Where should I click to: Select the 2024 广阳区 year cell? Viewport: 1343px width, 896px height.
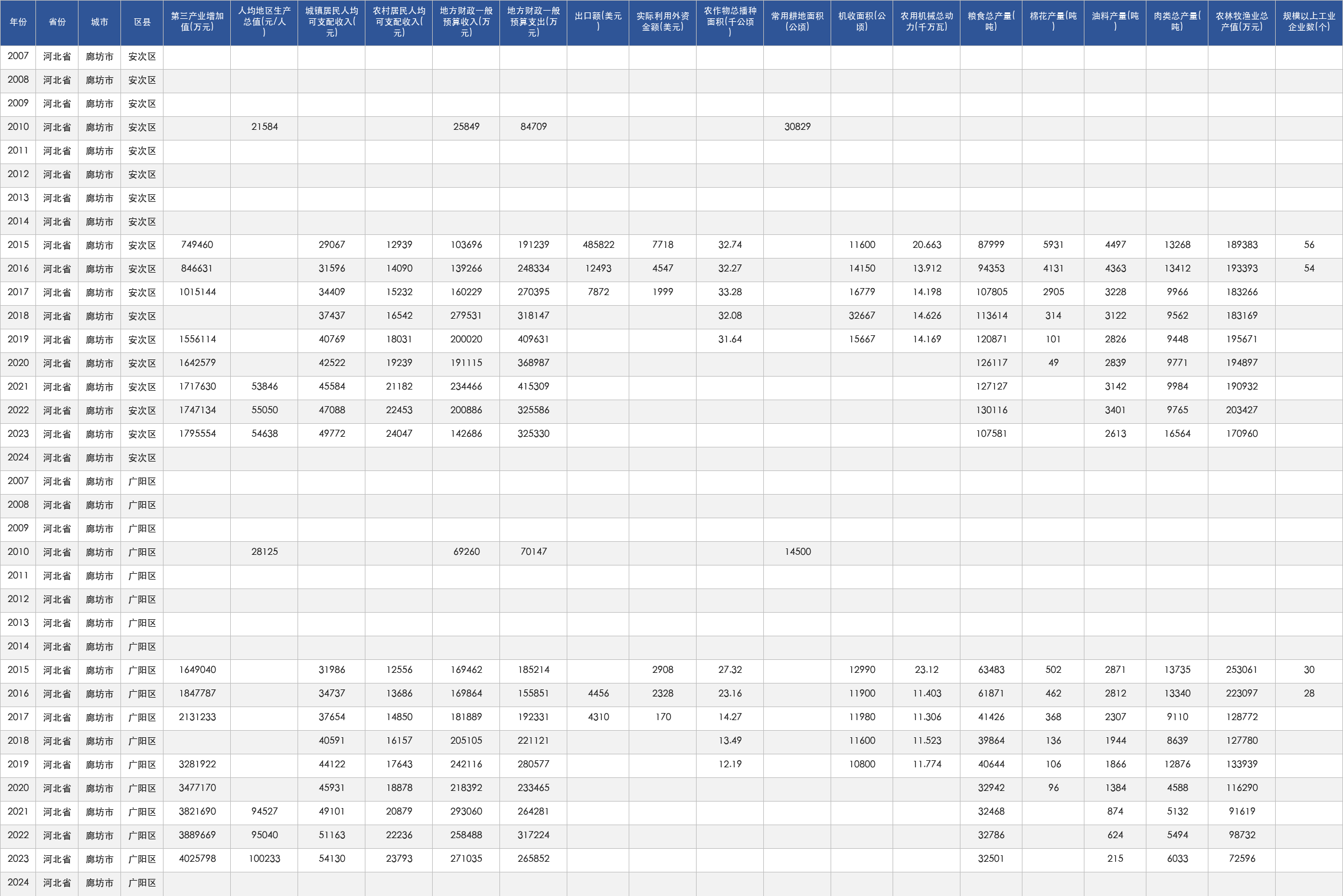(18, 882)
